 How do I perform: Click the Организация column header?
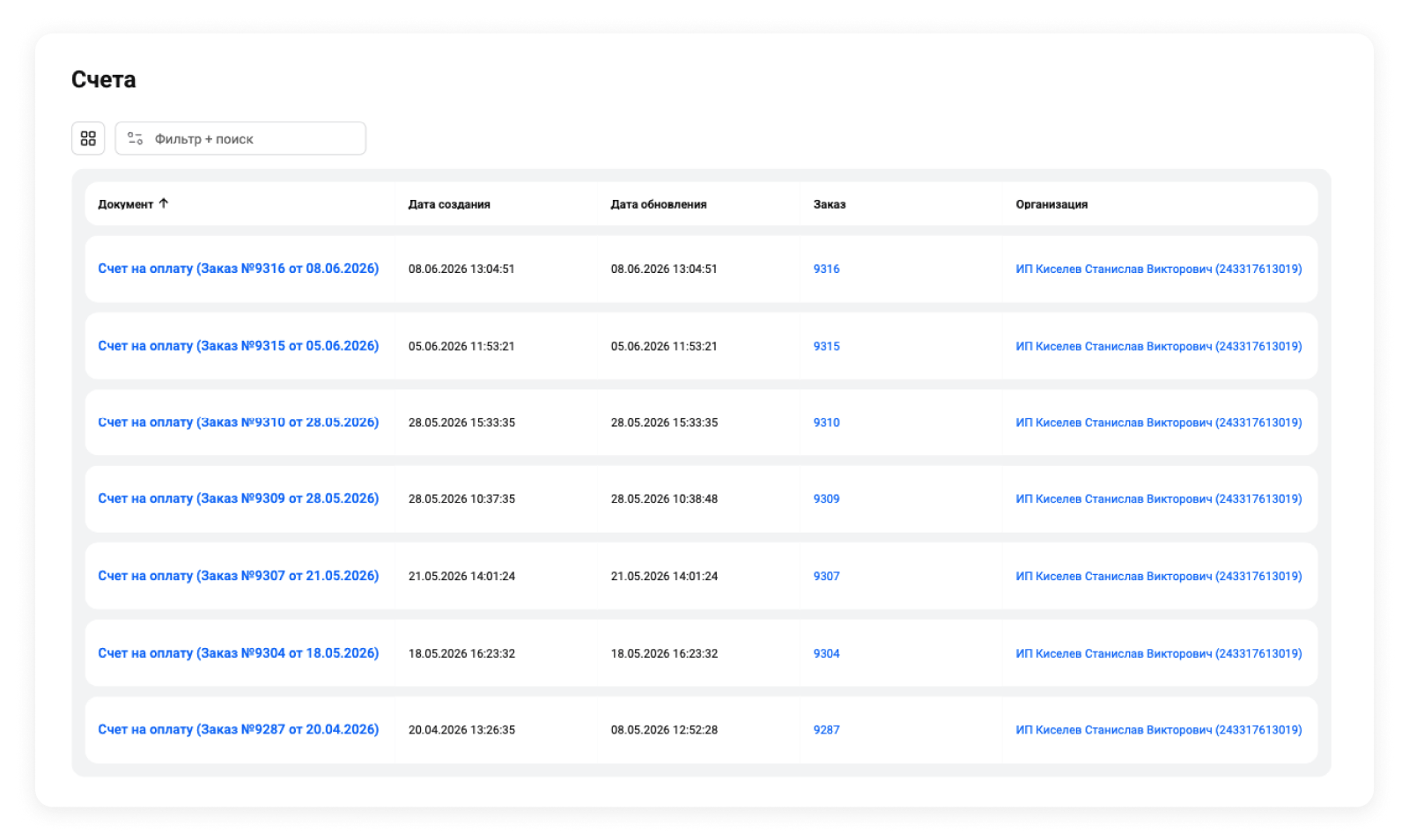pos(1051,204)
